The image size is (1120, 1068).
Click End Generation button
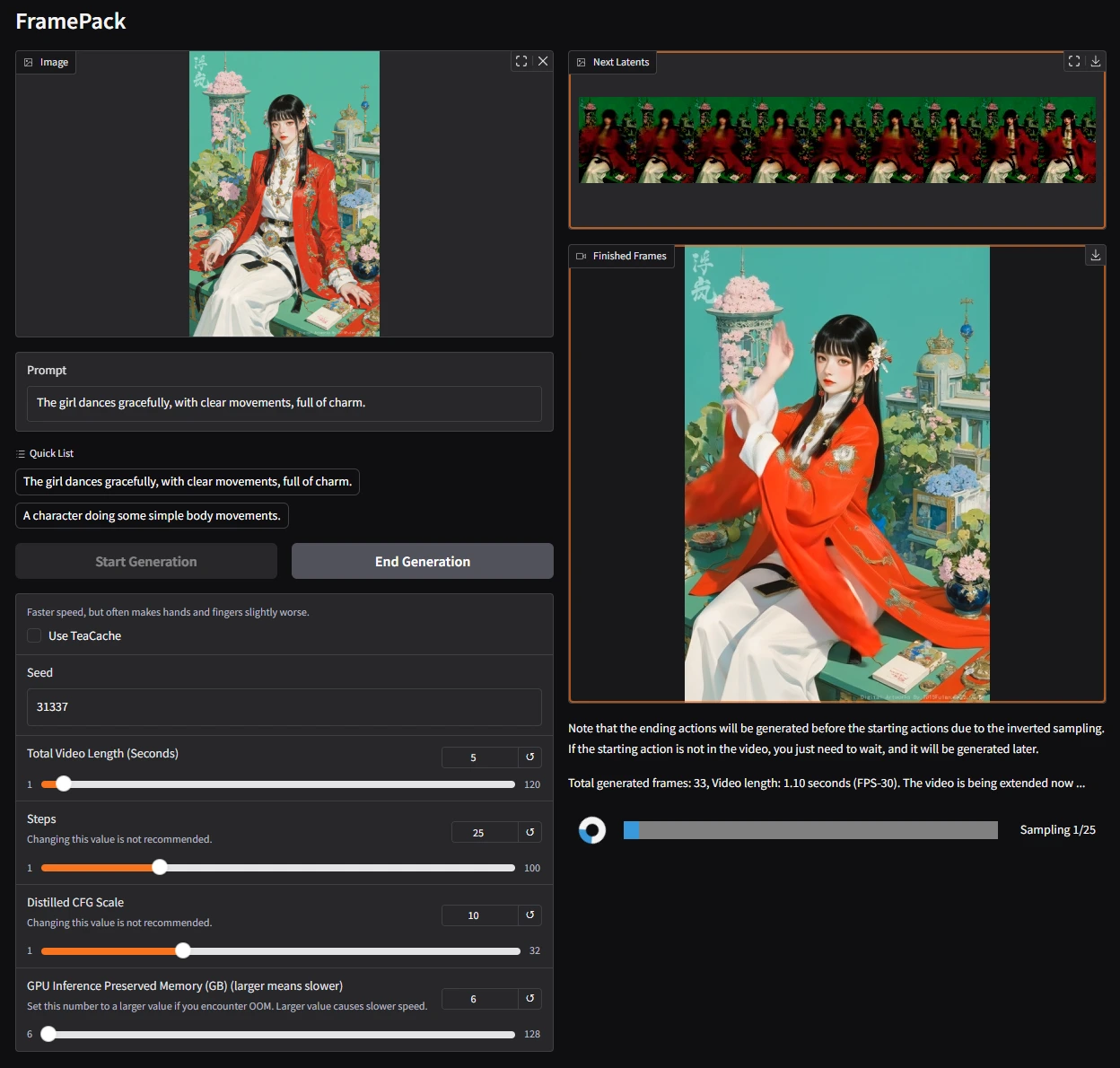point(423,561)
